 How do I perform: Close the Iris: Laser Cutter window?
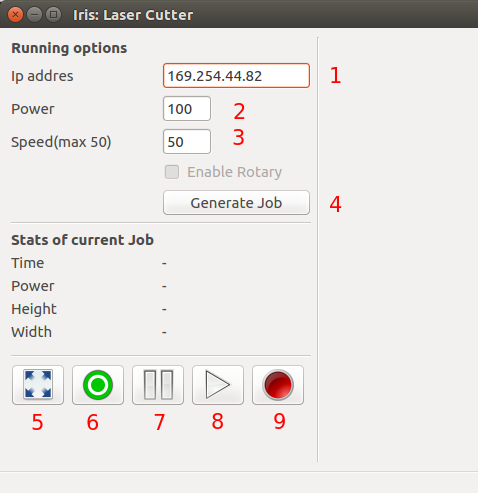15,15
